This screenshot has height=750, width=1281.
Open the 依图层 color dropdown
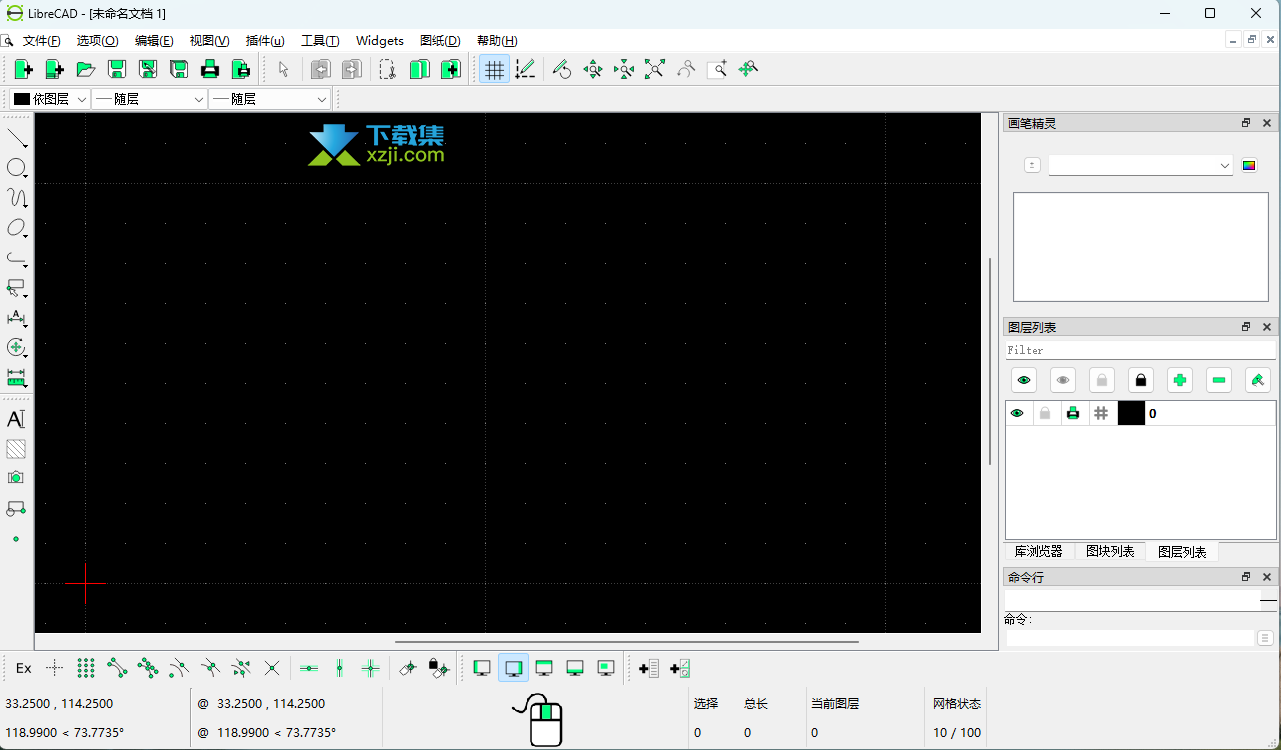49,99
